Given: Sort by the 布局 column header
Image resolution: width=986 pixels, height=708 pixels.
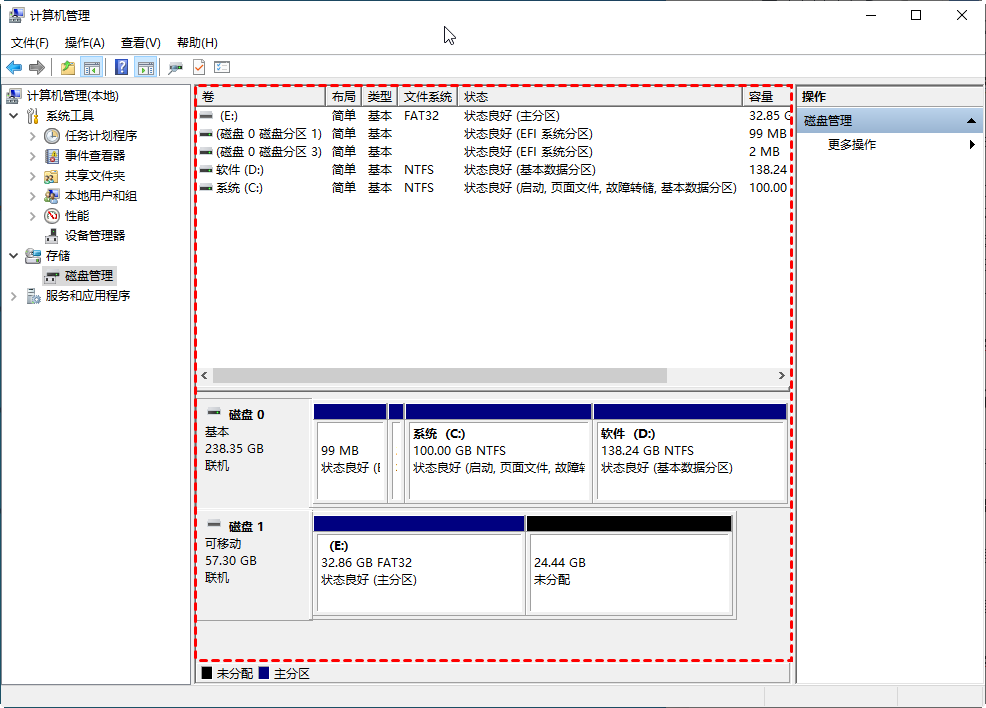Looking at the screenshot, I should click(x=343, y=97).
